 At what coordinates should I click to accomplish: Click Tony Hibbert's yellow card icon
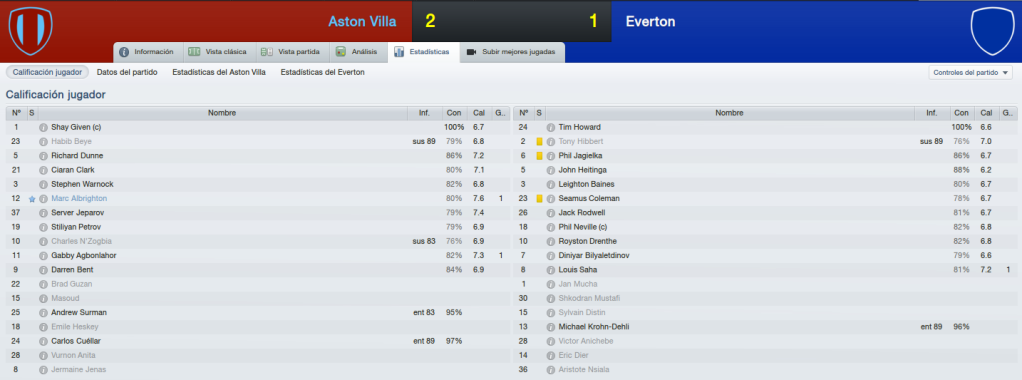(x=539, y=141)
